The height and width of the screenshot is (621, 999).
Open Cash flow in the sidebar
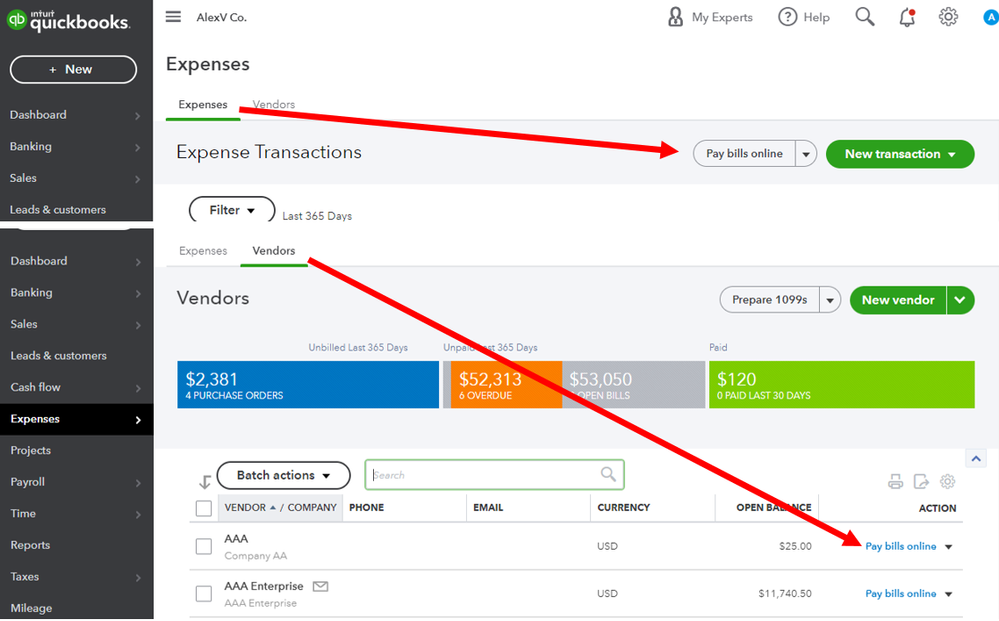click(36, 387)
